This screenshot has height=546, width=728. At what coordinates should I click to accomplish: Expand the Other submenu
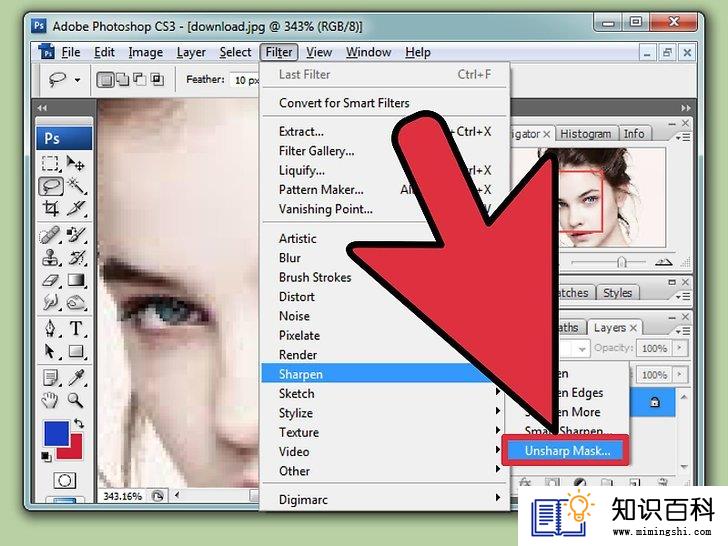[498, 469]
